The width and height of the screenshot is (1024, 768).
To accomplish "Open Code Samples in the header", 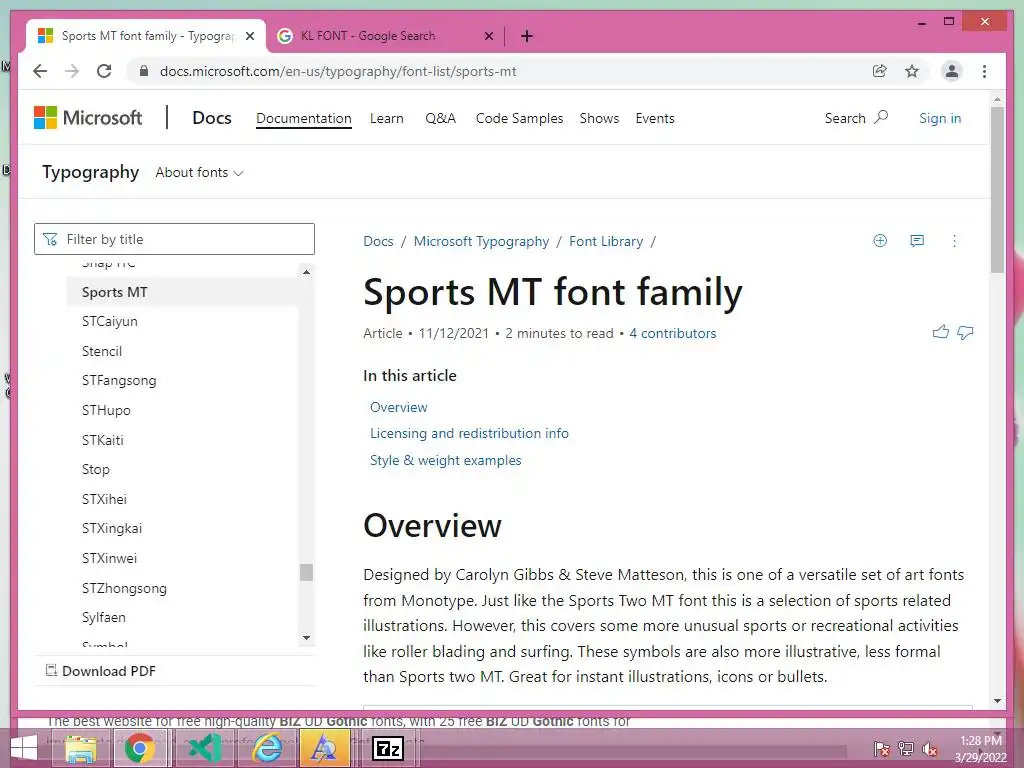I will (519, 118).
